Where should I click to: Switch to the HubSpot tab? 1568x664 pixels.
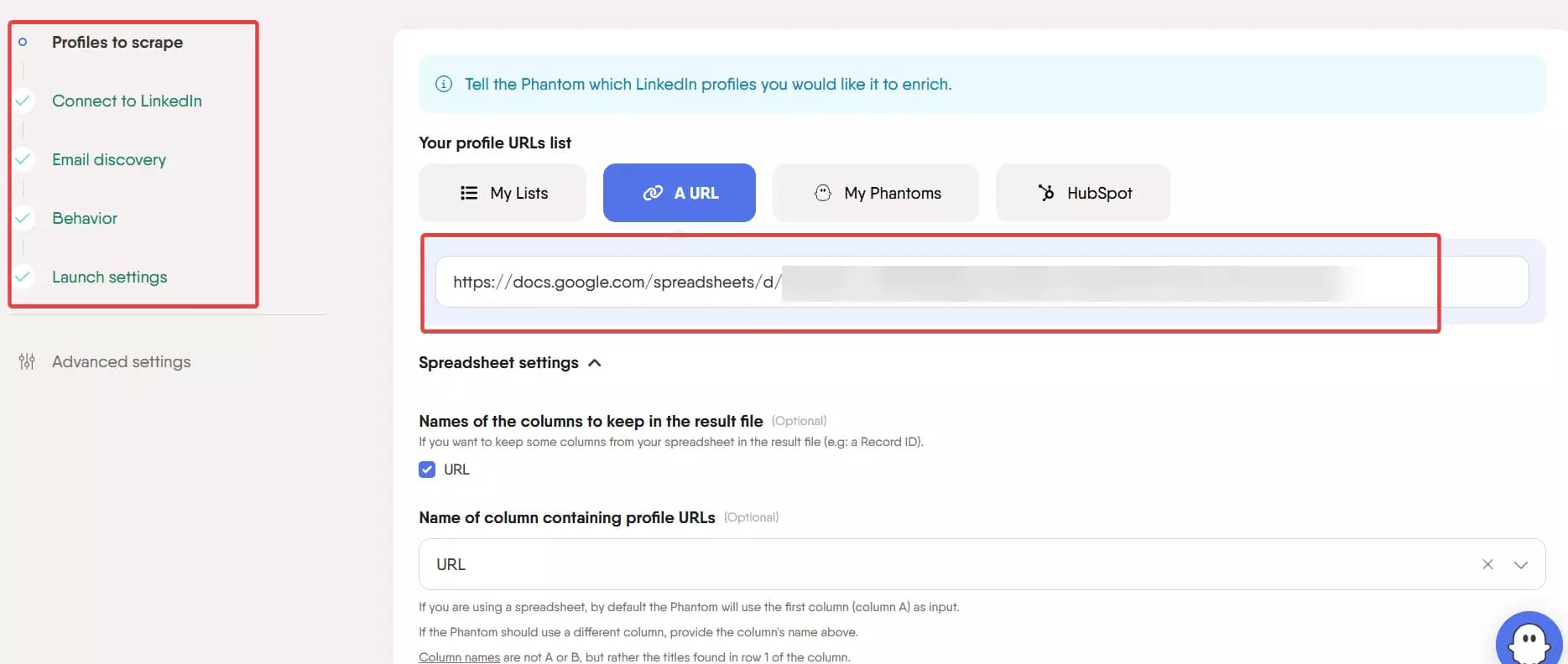click(1082, 192)
